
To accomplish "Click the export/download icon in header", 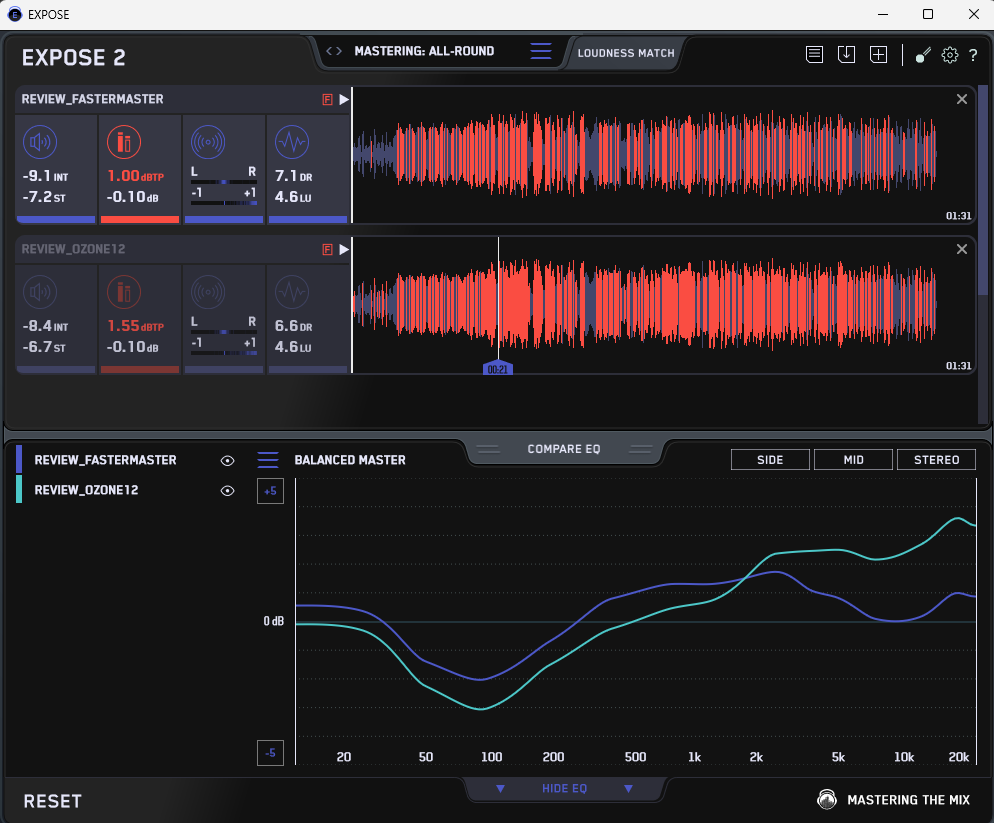I will pyautogui.click(x=846, y=55).
